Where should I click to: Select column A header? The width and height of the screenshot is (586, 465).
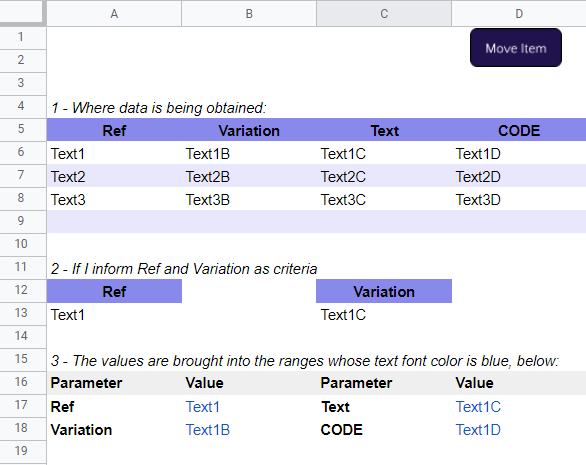(114, 14)
